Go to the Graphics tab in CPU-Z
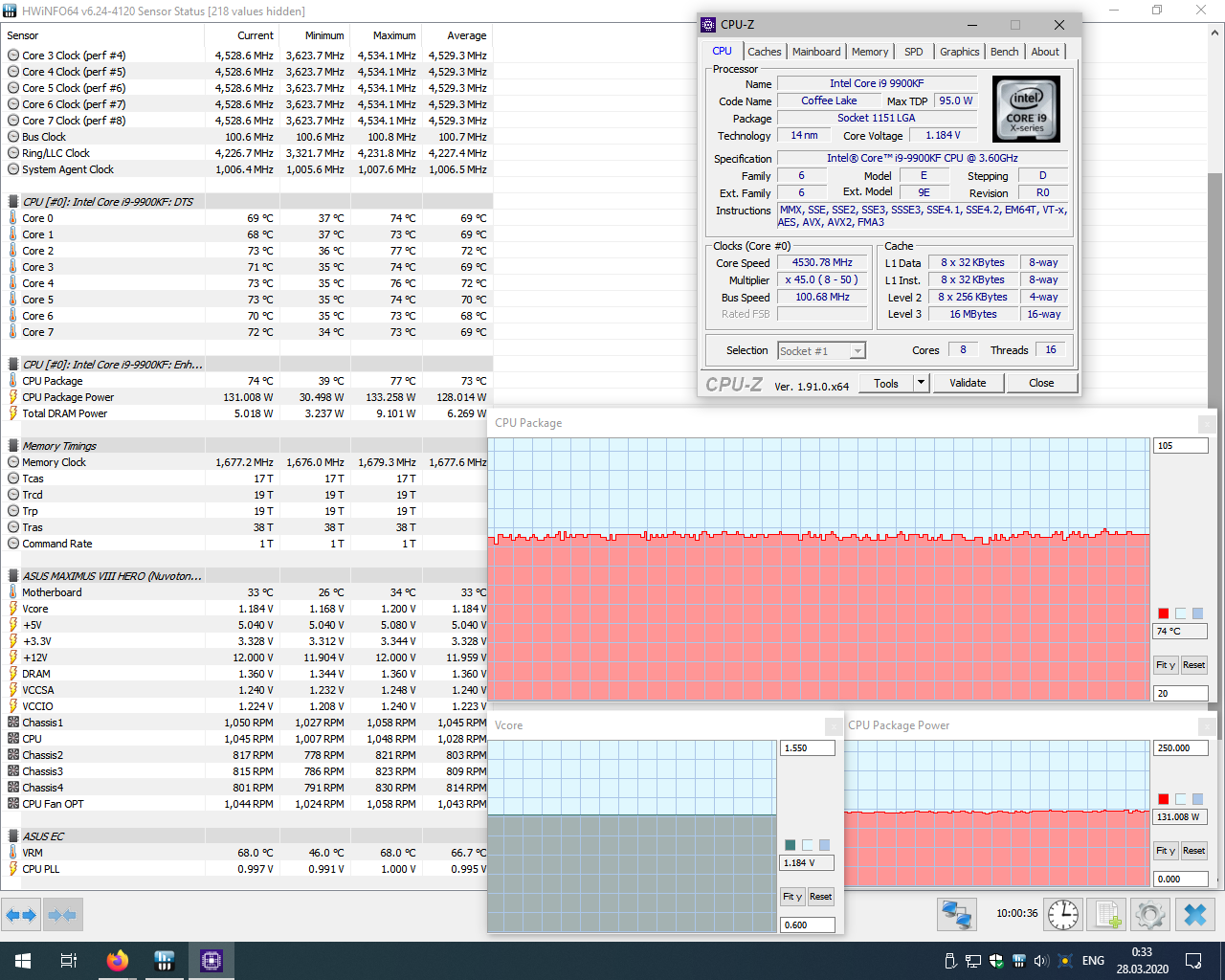 pyautogui.click(x=959, y=52)
